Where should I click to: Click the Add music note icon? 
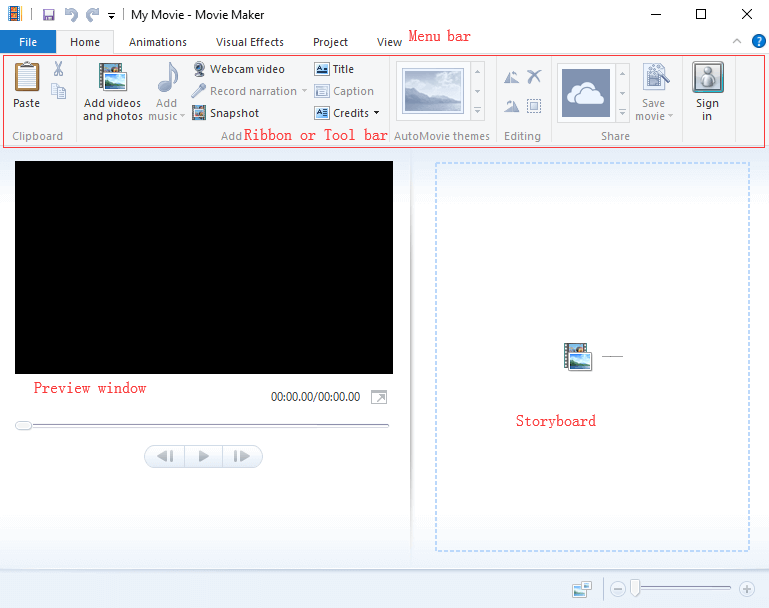pyautogui.click(x=168, y=77)
